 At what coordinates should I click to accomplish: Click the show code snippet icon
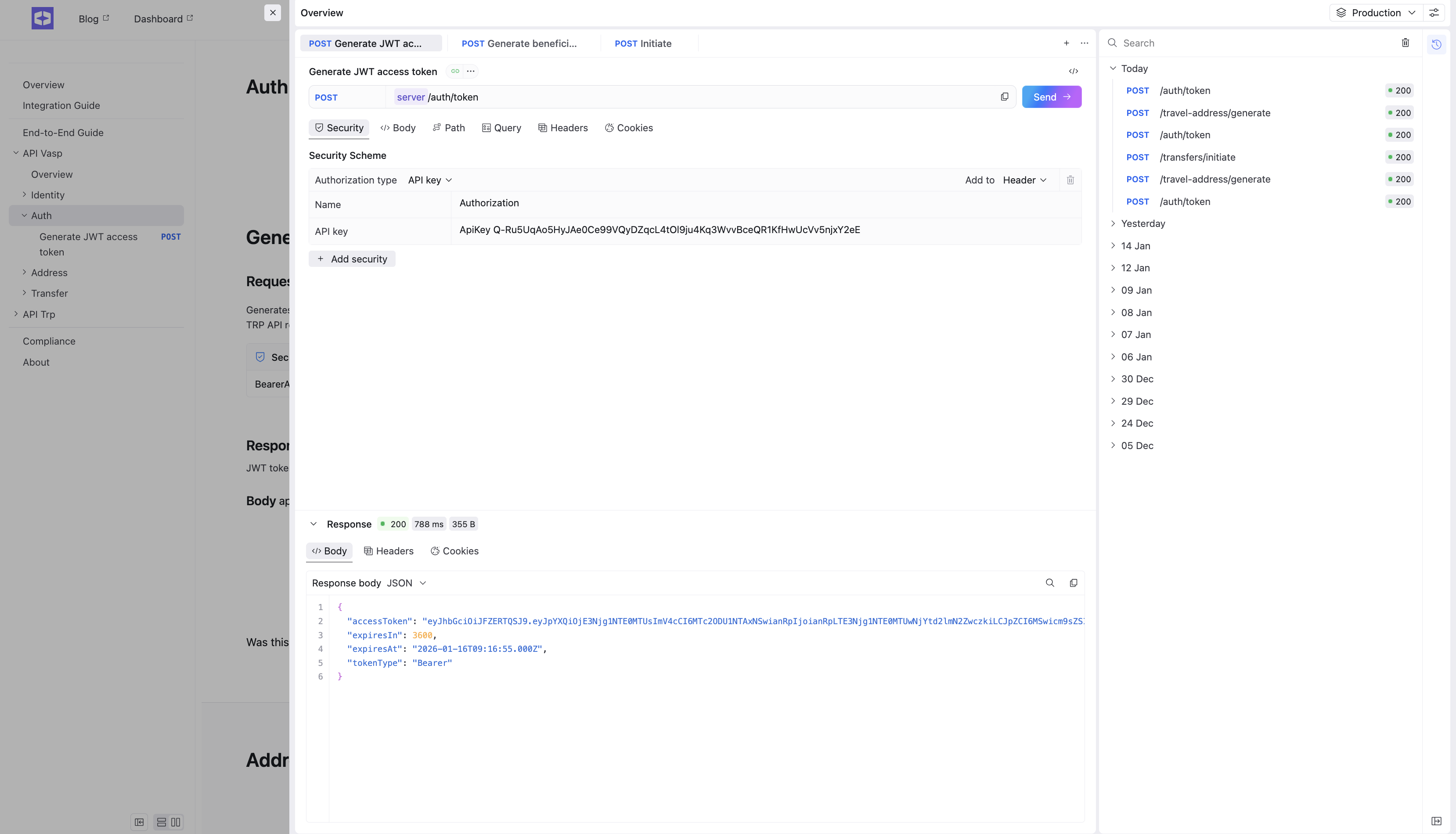[1073, 71]
